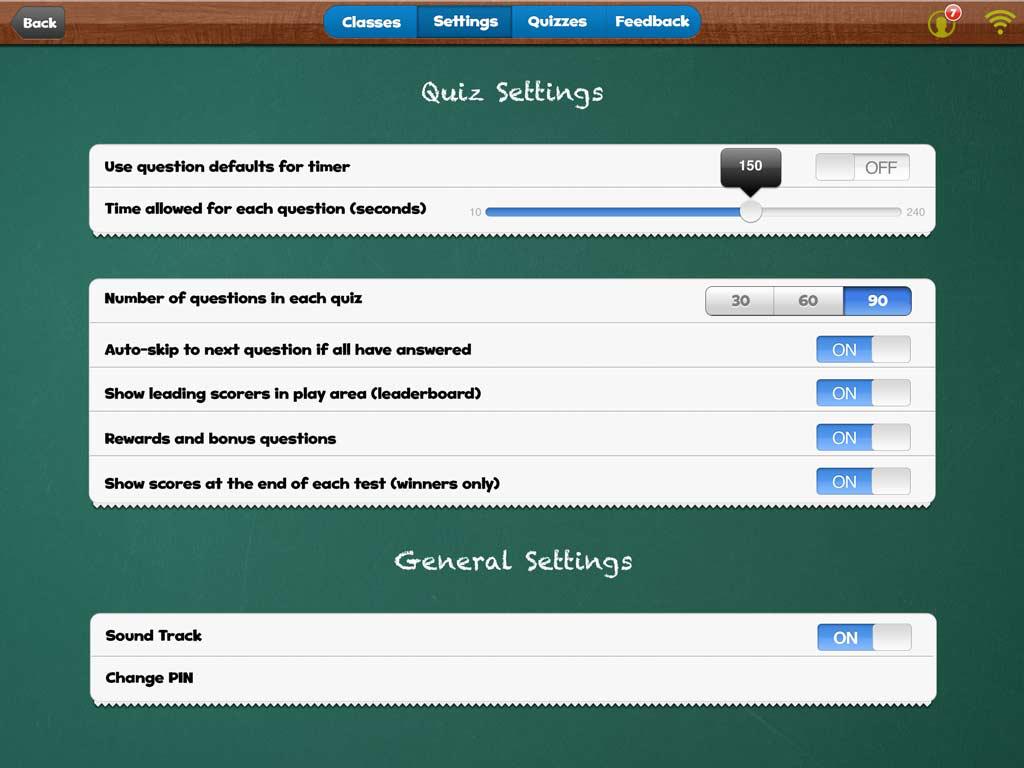This screenshot has height=768, width=1024.
Task: Click the Wi-Fi connection status icon
Action: click(1000, 22)
